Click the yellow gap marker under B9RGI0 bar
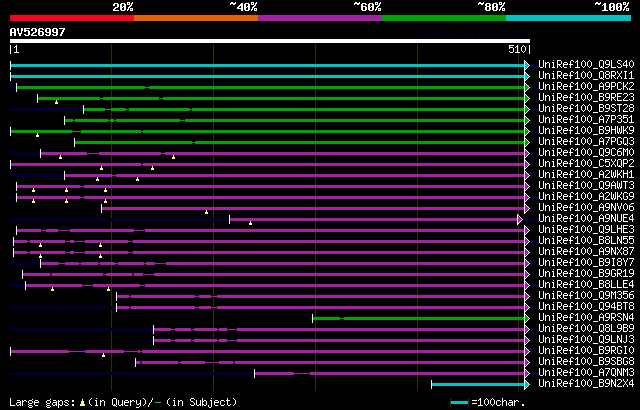The width and height of the screenshot is (640, 410). tap(103, 355)
